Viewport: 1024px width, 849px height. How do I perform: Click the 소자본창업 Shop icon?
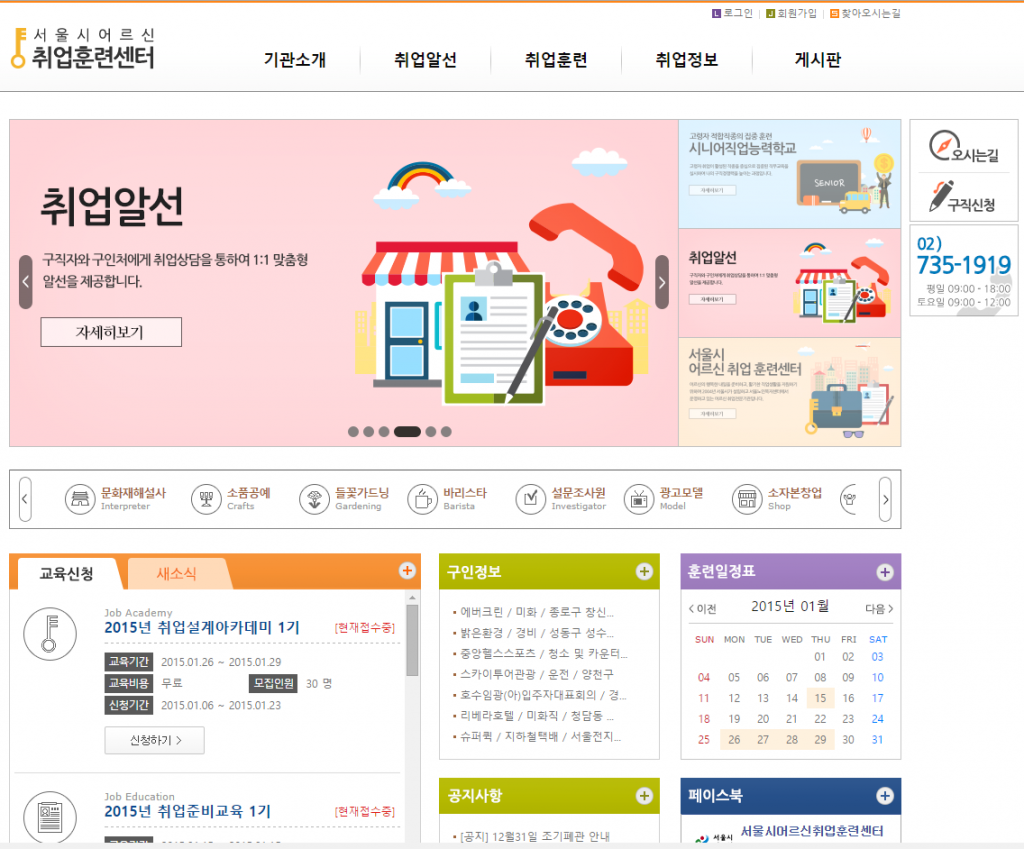coord(746,498)
